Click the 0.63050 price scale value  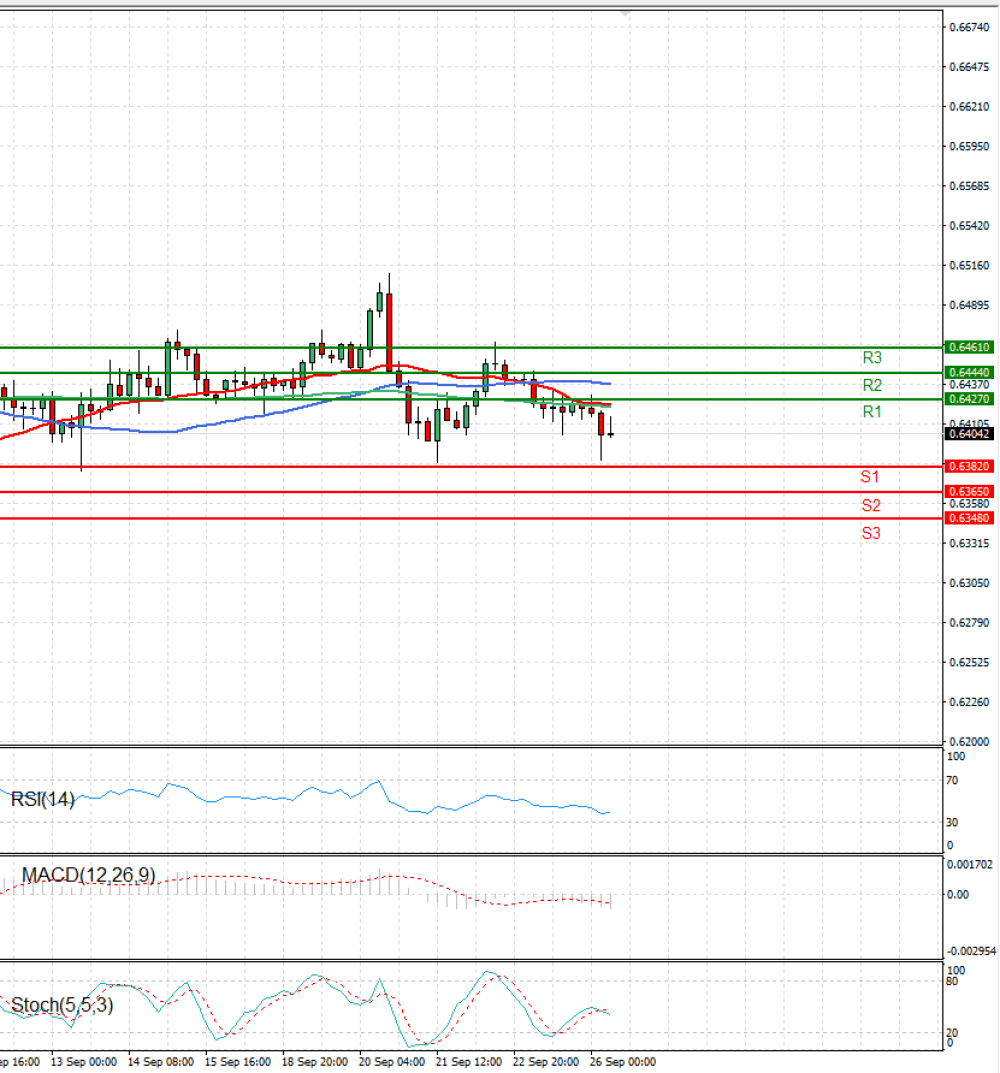(969, 583)
